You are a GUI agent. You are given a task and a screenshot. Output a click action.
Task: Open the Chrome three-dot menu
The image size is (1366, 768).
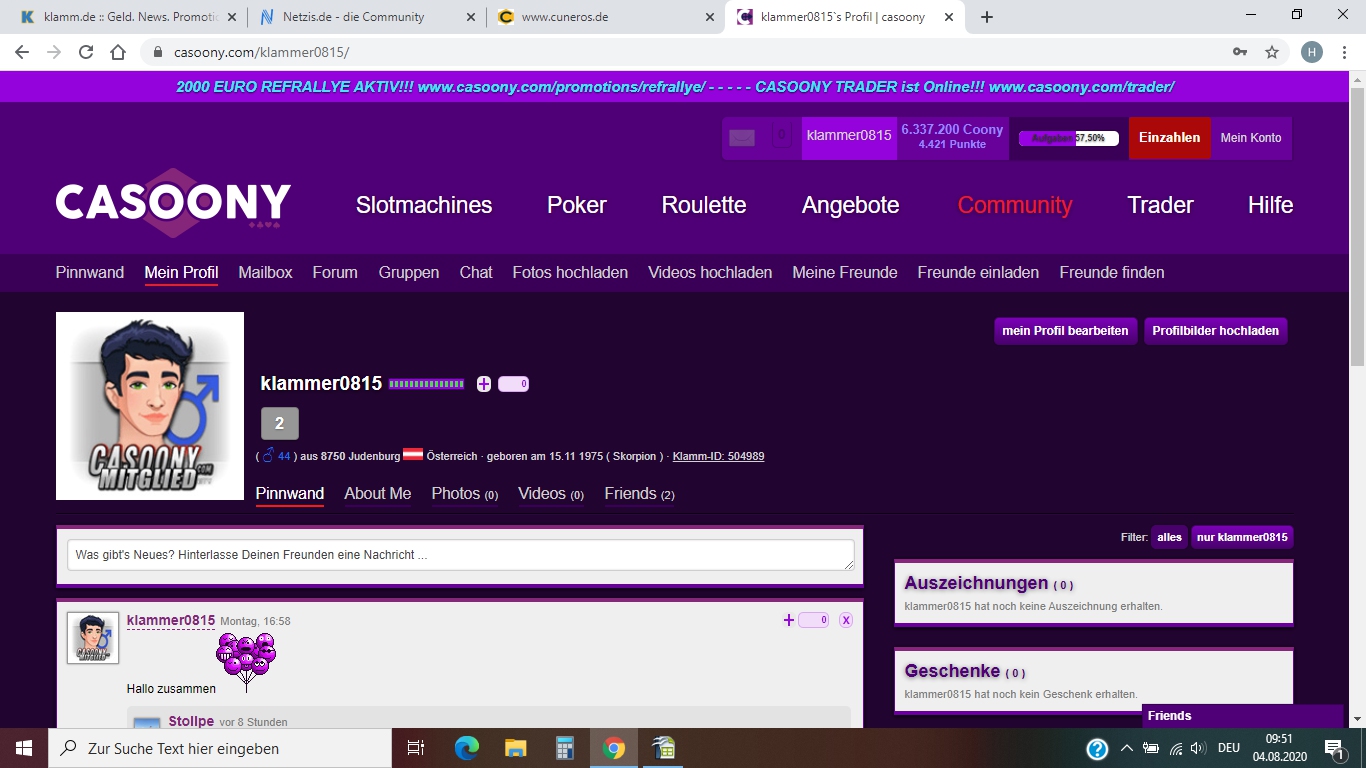[1345, 52]
